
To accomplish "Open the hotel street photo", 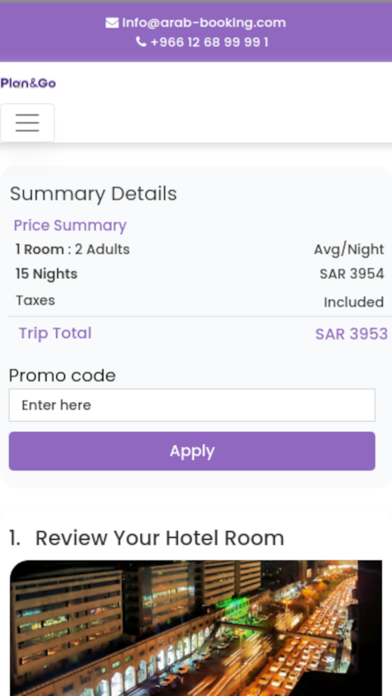I will [x=196, y=628].
